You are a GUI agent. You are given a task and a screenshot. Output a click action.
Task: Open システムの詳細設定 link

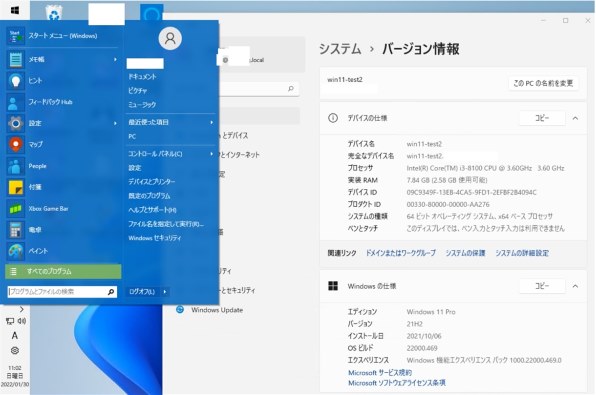(x=522, y=253)
